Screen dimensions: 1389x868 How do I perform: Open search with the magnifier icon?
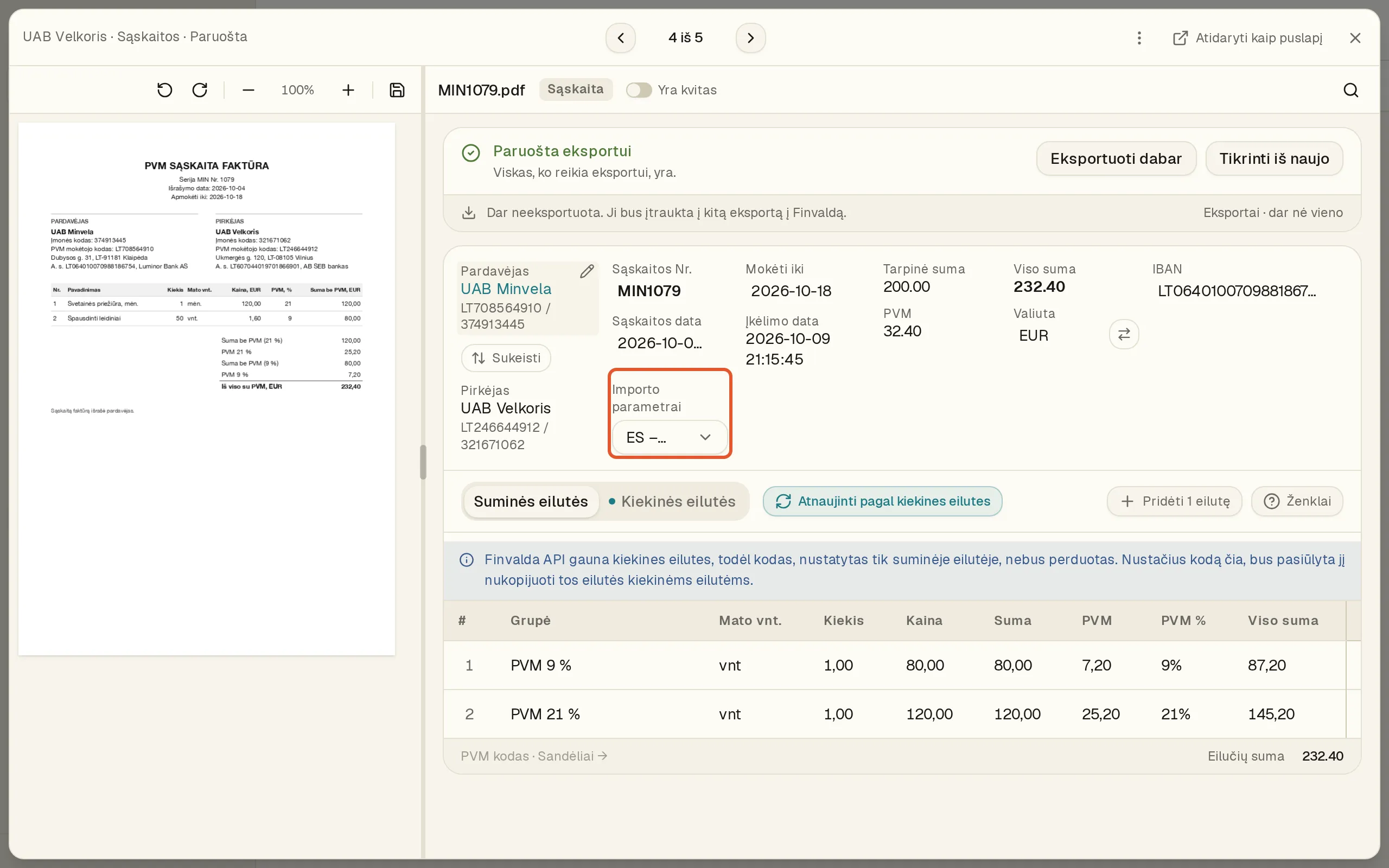1350,90
